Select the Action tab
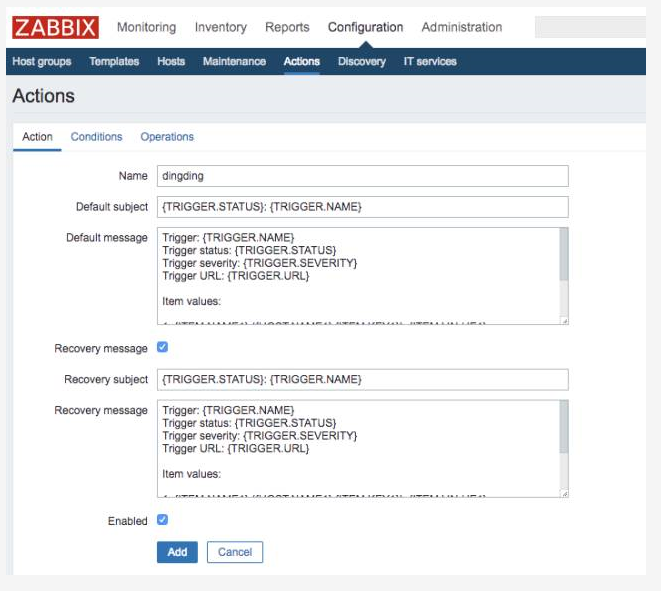 coord(37,137)
